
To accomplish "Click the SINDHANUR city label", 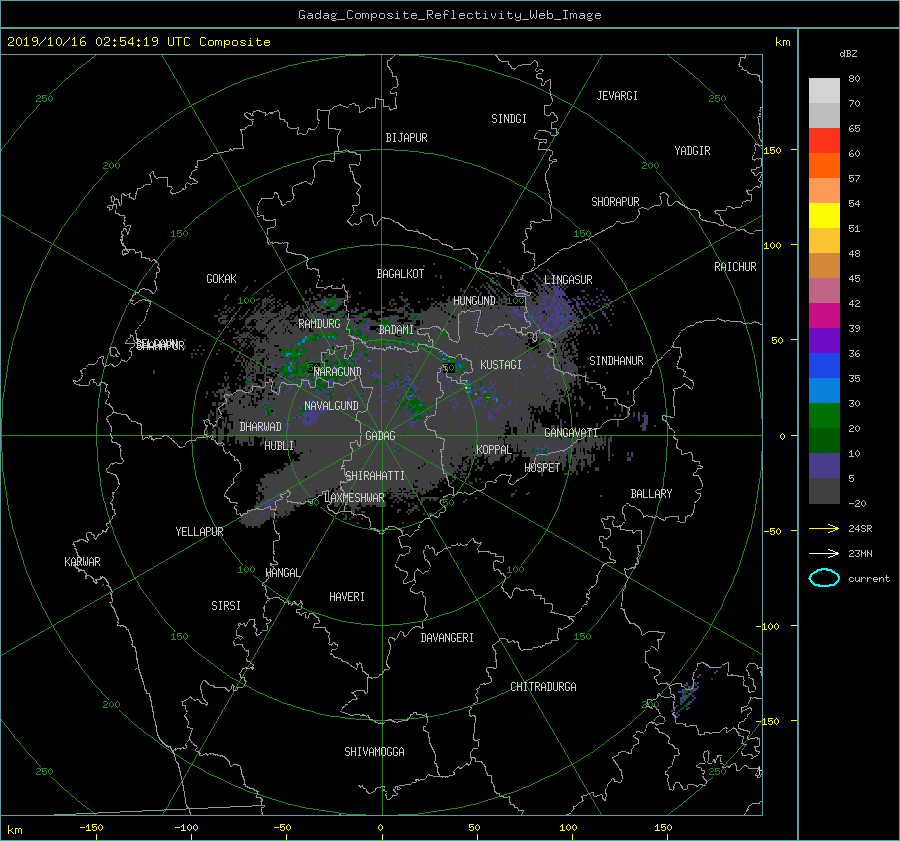I will coord(616,361).
